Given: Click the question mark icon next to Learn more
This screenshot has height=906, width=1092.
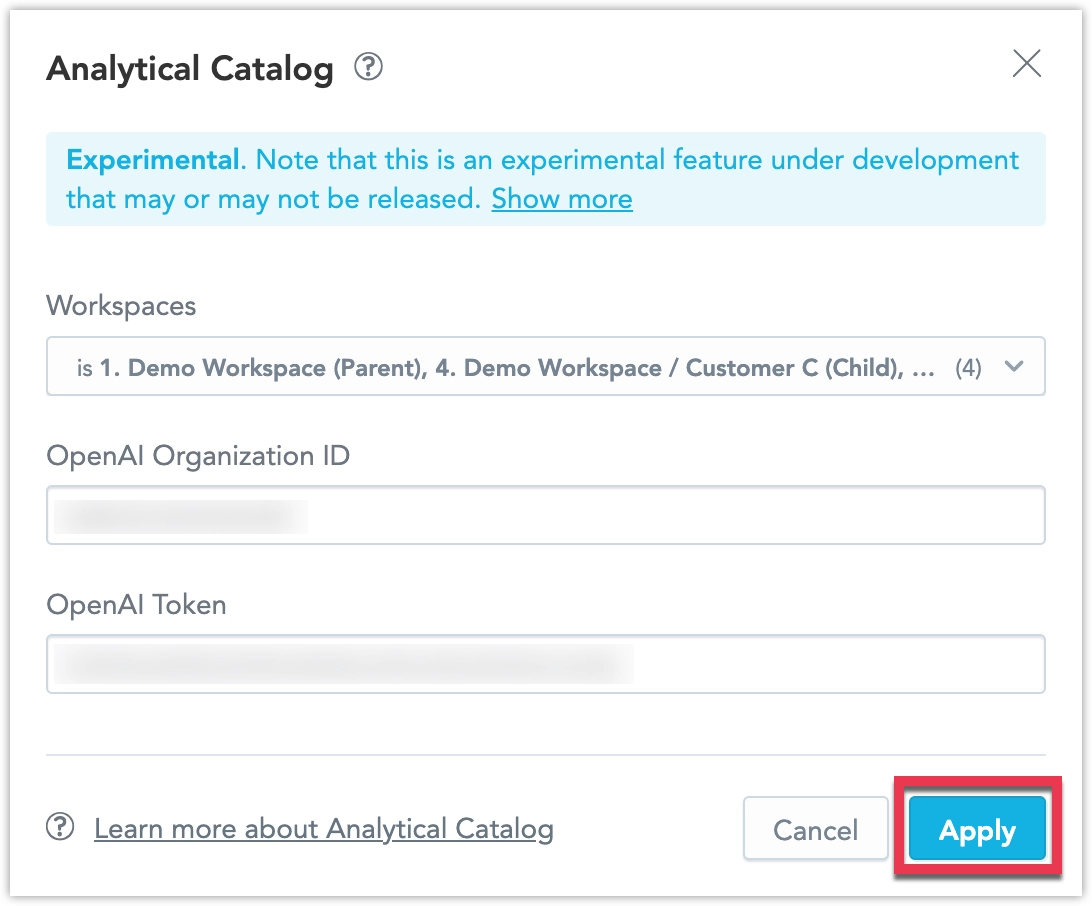Looking at the screenshot, I should pyautogui.click(x=60, y=828).
